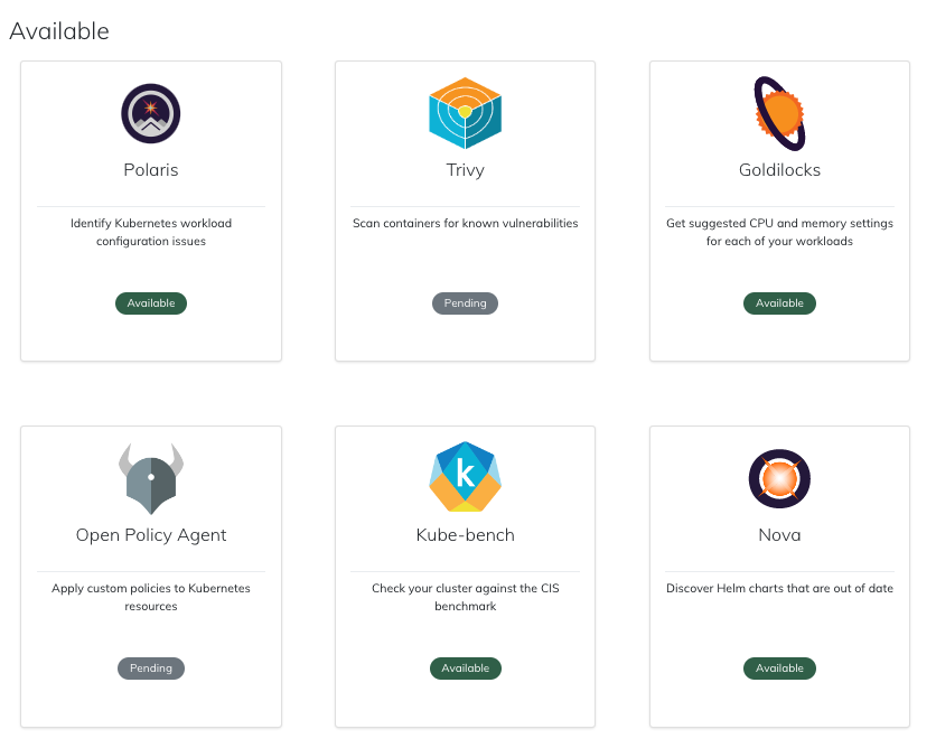Open the Polaris title link
Screen dimensions: 936x748
tap(151, 170)
